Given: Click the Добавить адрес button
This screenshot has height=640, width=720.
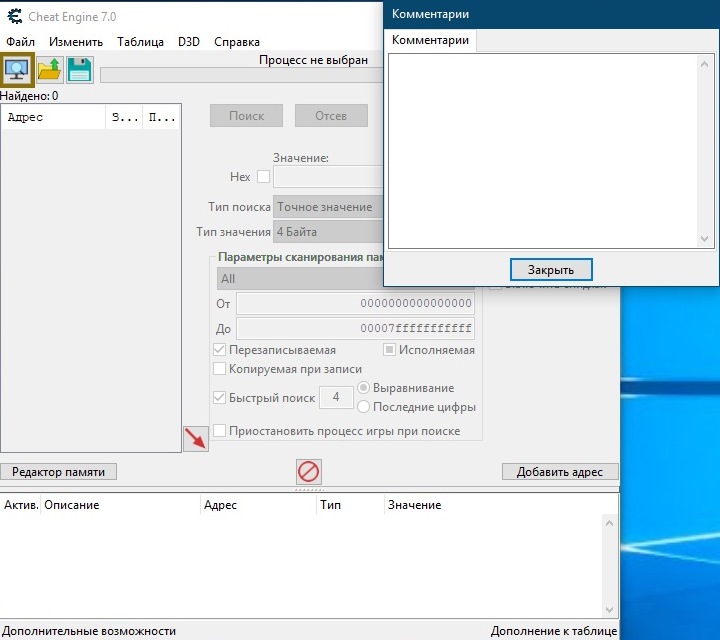Looking at the screenshot, I should tap(560, 472).
